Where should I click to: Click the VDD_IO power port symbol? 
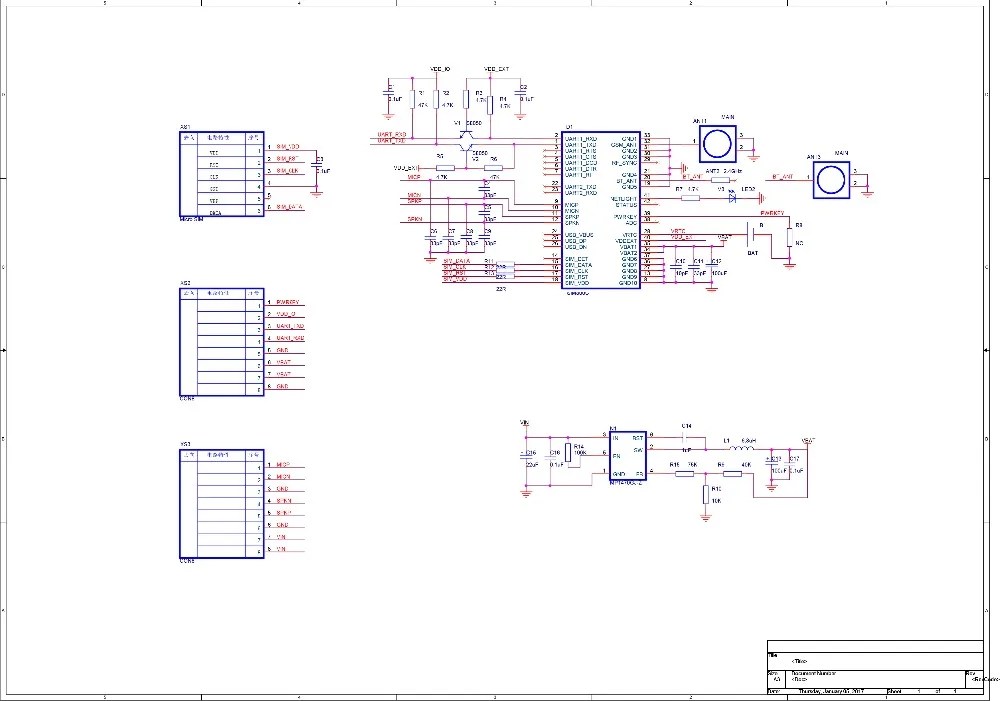[438, 68]
